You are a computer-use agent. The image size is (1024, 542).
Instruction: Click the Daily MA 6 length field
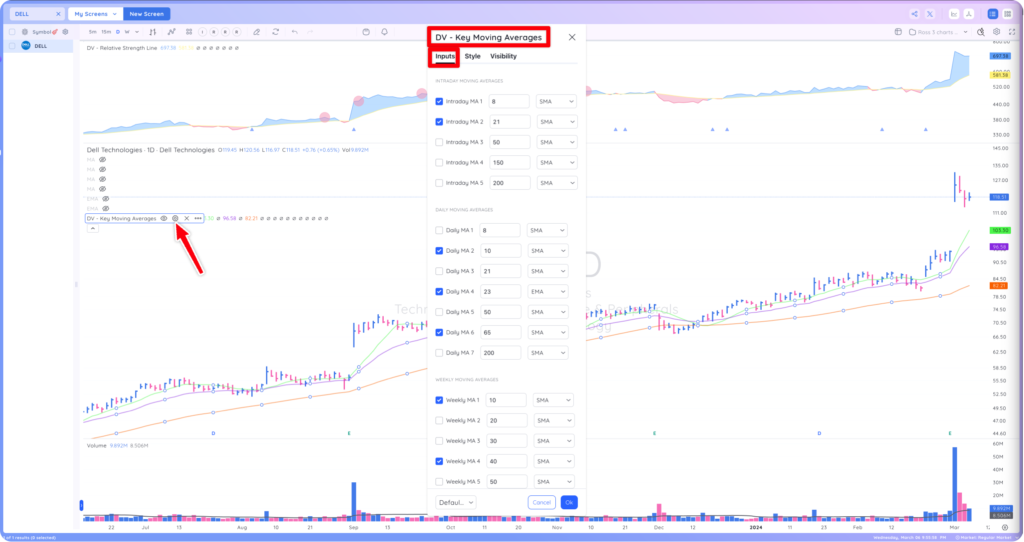click(500, 332)
